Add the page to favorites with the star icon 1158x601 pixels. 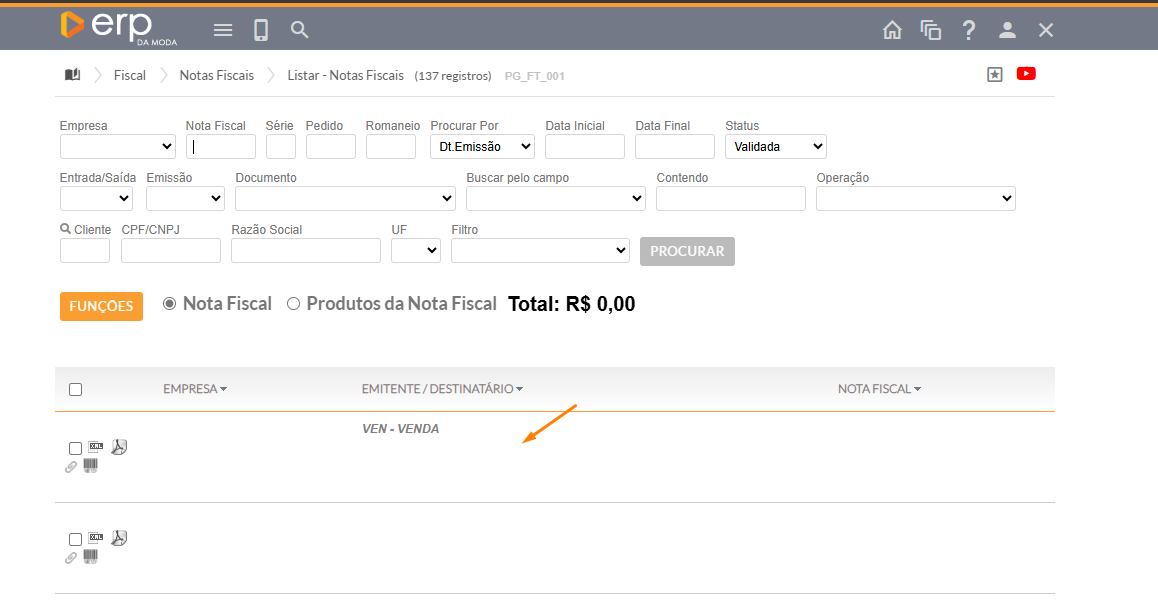994,74
